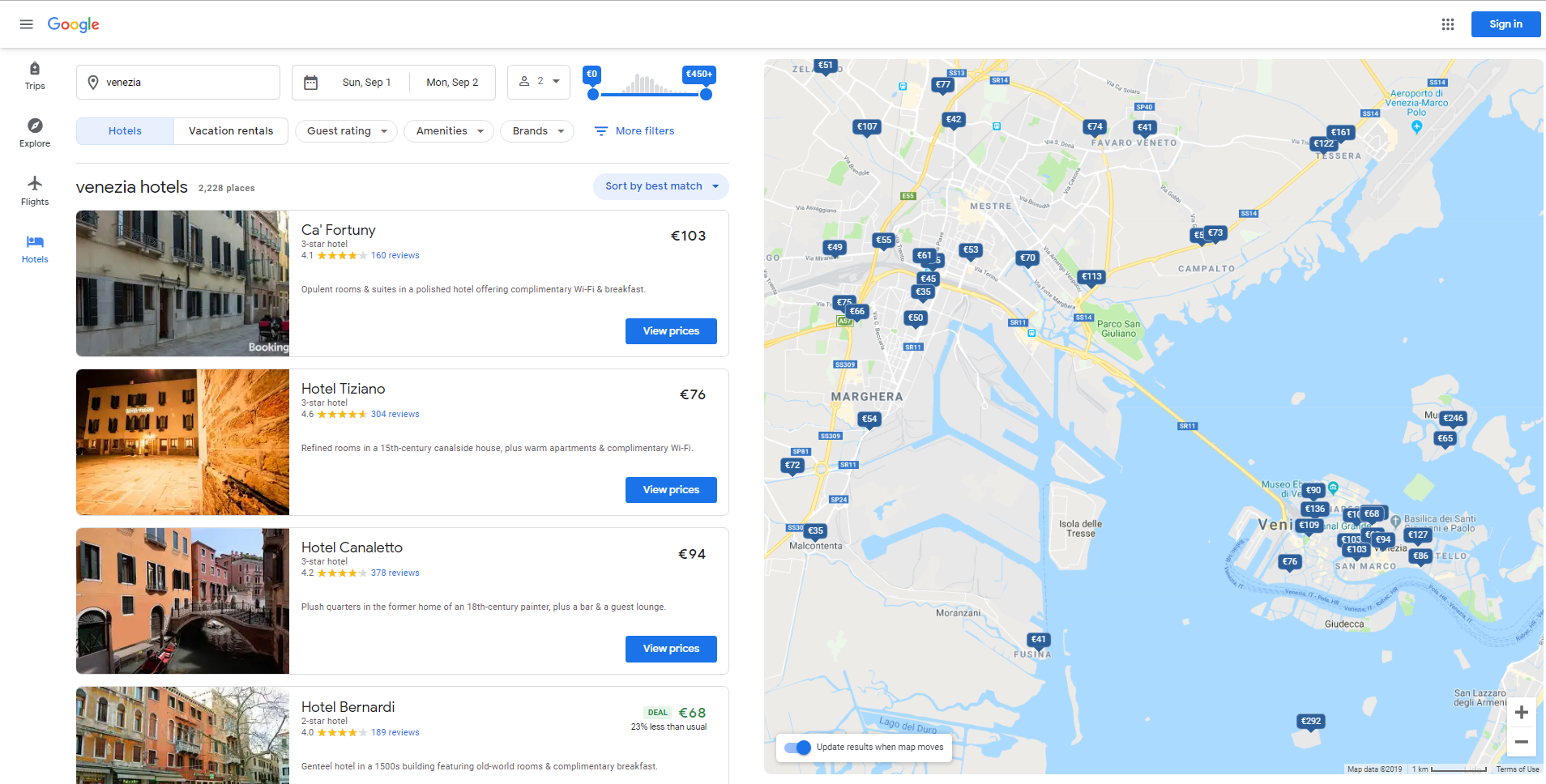
Task: Open More filters
Action: coord(634,131)
